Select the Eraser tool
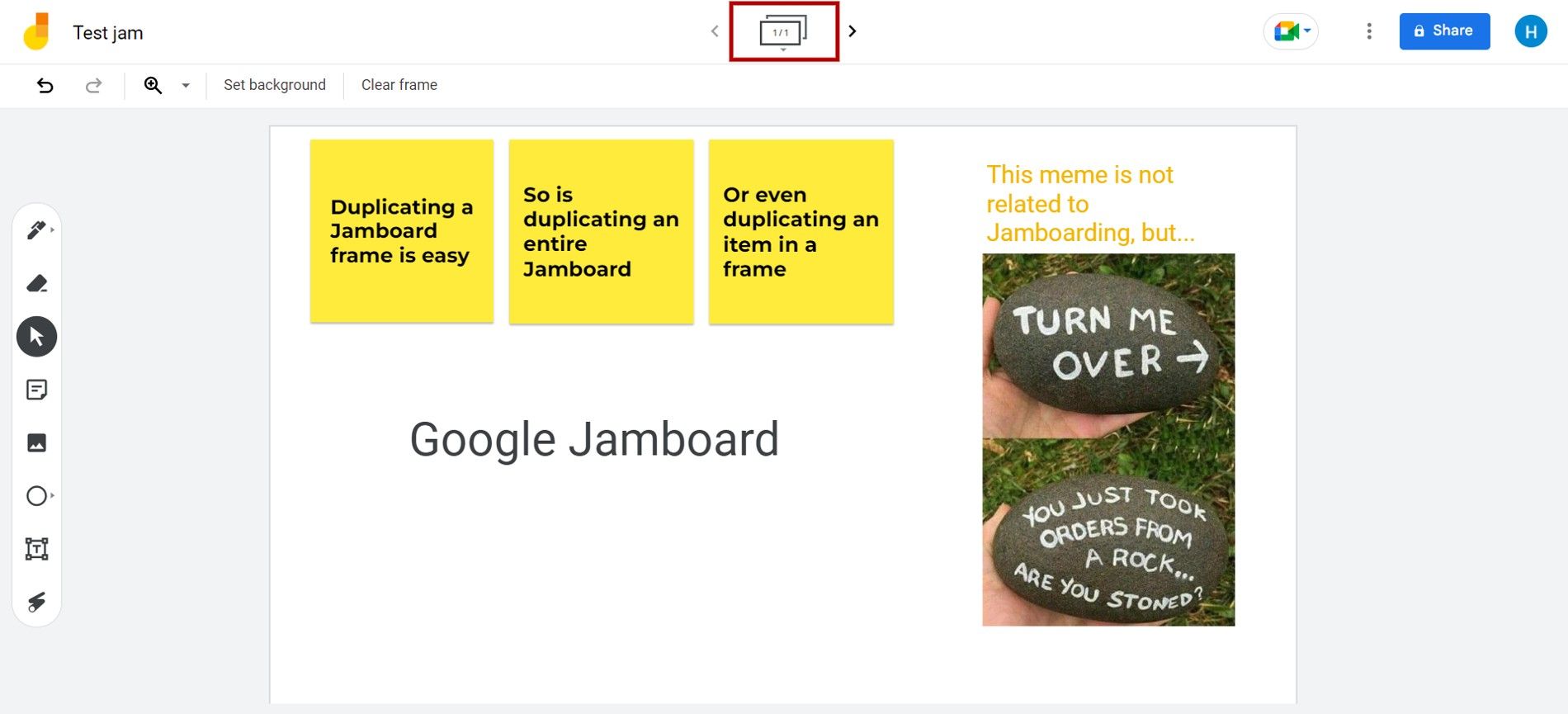Image resolution: width=1568 pixels, height=714 pixels. pyautogui.click(x=36, y=283)
